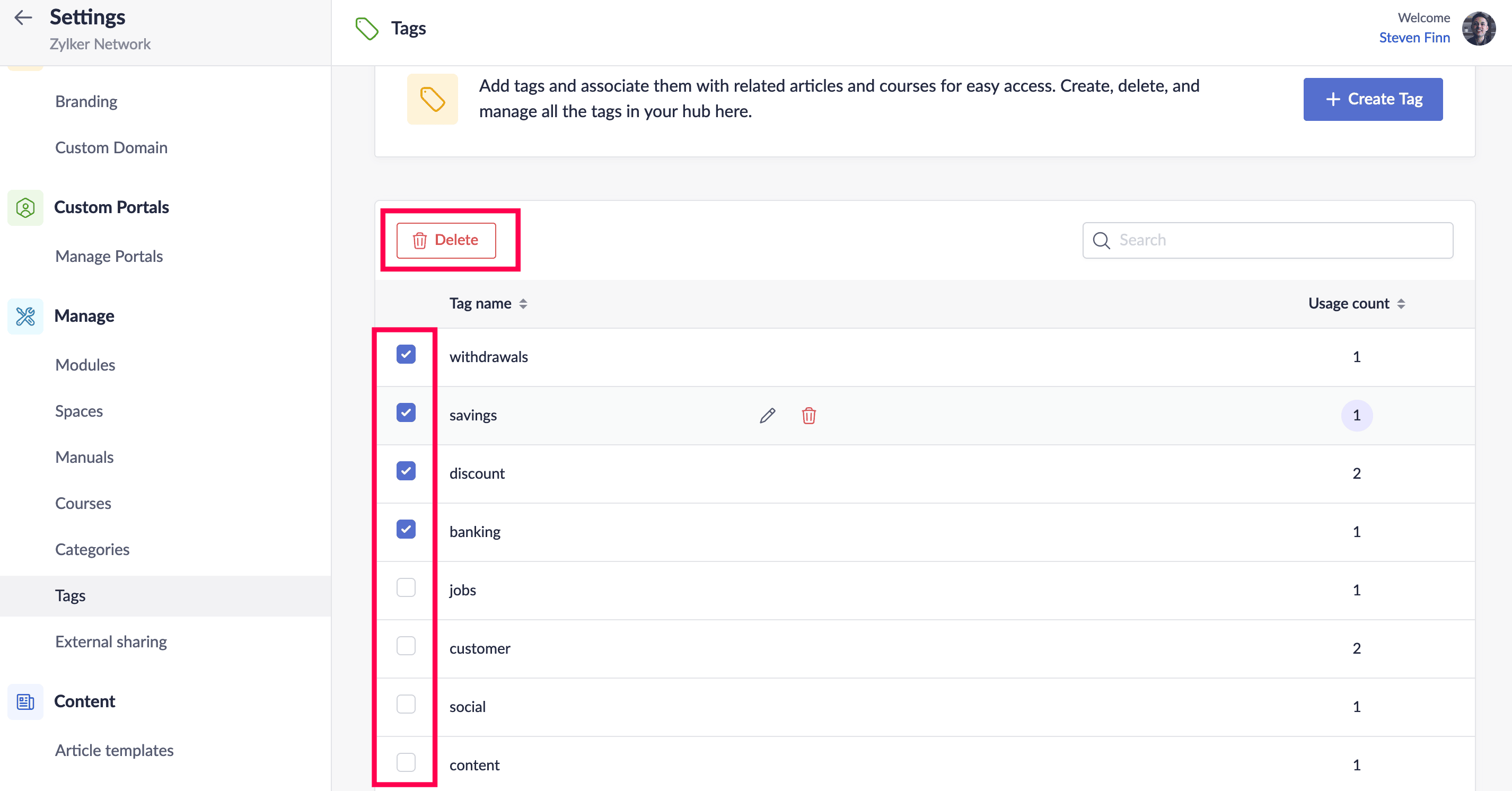Click the trash icon in savings row
Image resolution: width=1512 pixels, height=791 pixels.
808,416
